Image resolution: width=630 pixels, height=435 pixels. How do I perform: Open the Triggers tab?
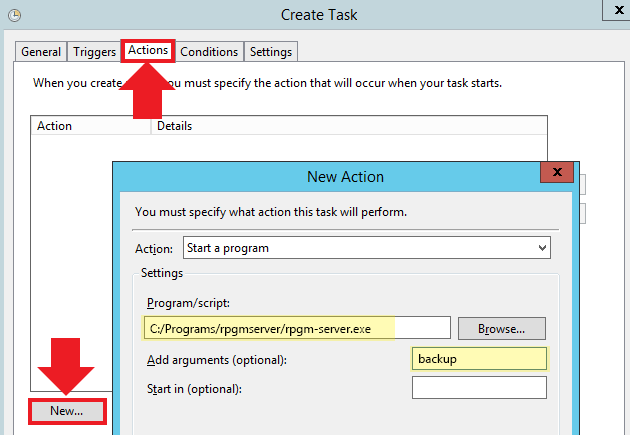click(x=93, y=52)
